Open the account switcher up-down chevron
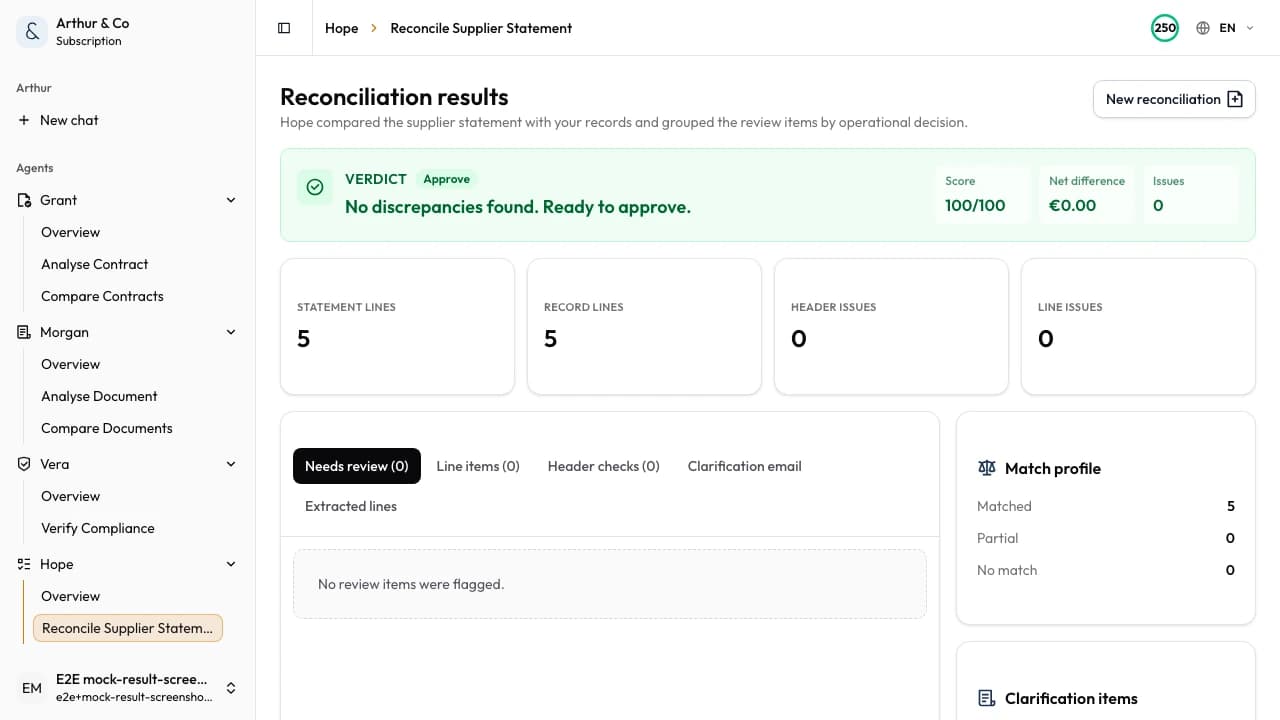The height and width of the screenshot is (720, 1280). click(x=231, y=688)
